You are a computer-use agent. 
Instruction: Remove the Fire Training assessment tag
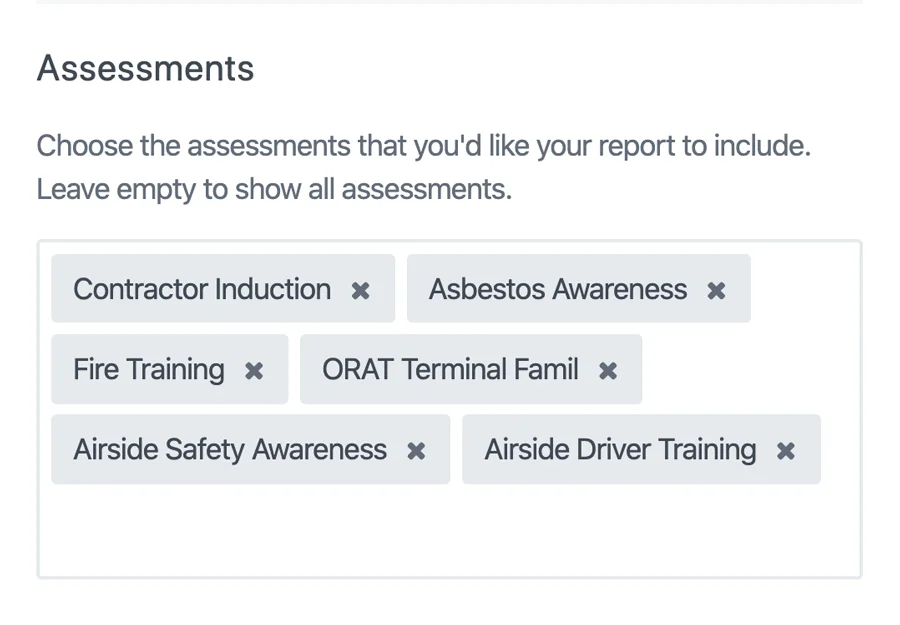254,370
